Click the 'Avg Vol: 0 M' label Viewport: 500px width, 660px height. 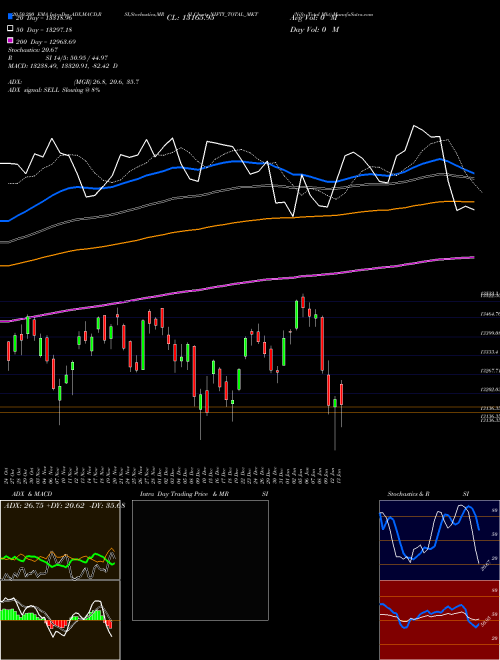pos(314,18)
